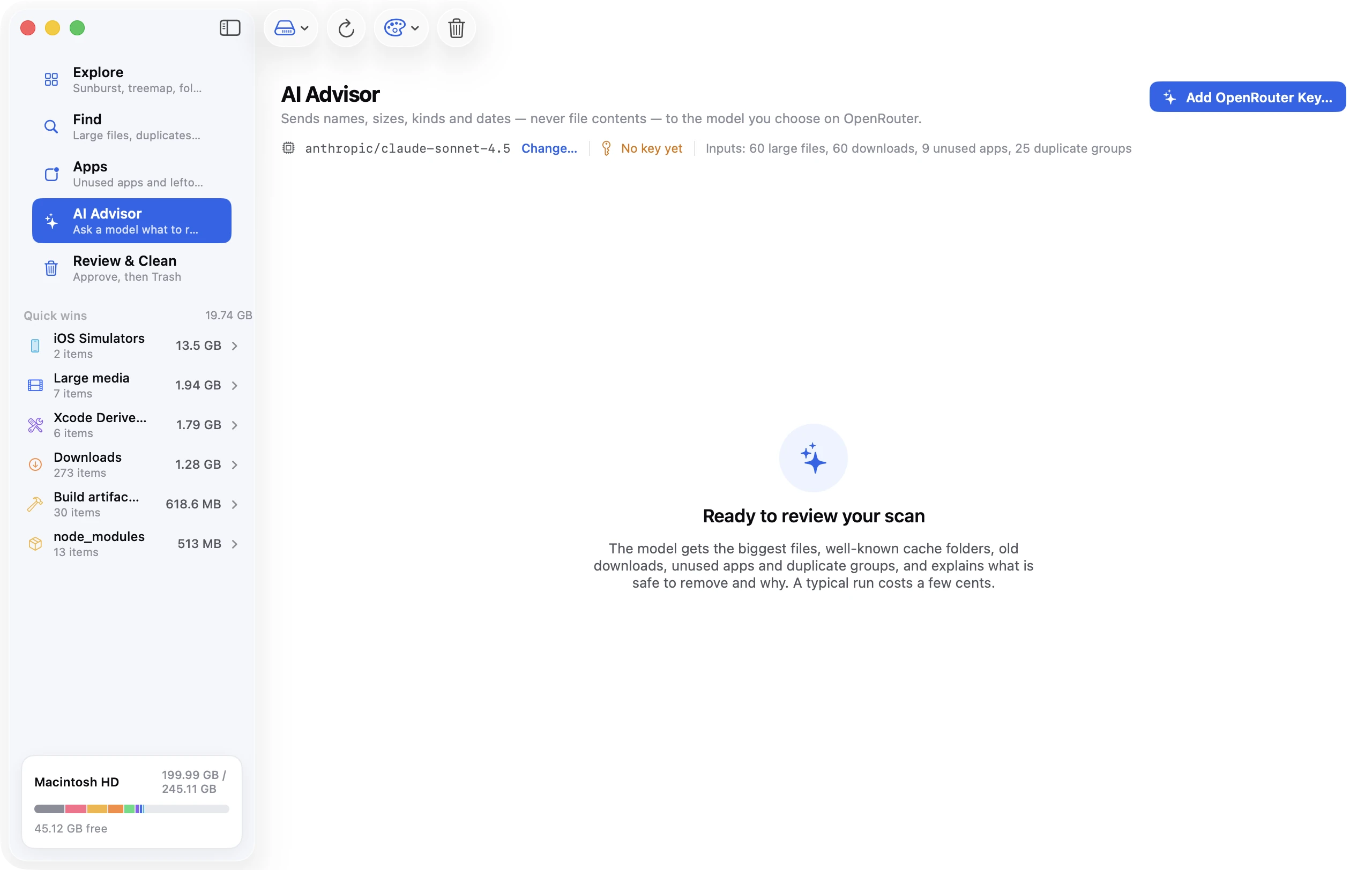Click the 45.12 GB free label
1372x870 pixels.
71,828
